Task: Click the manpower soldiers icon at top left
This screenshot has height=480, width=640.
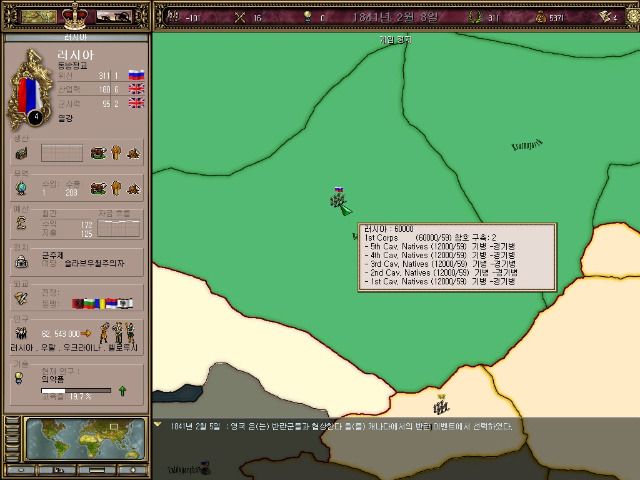Action: pos(173,17)
